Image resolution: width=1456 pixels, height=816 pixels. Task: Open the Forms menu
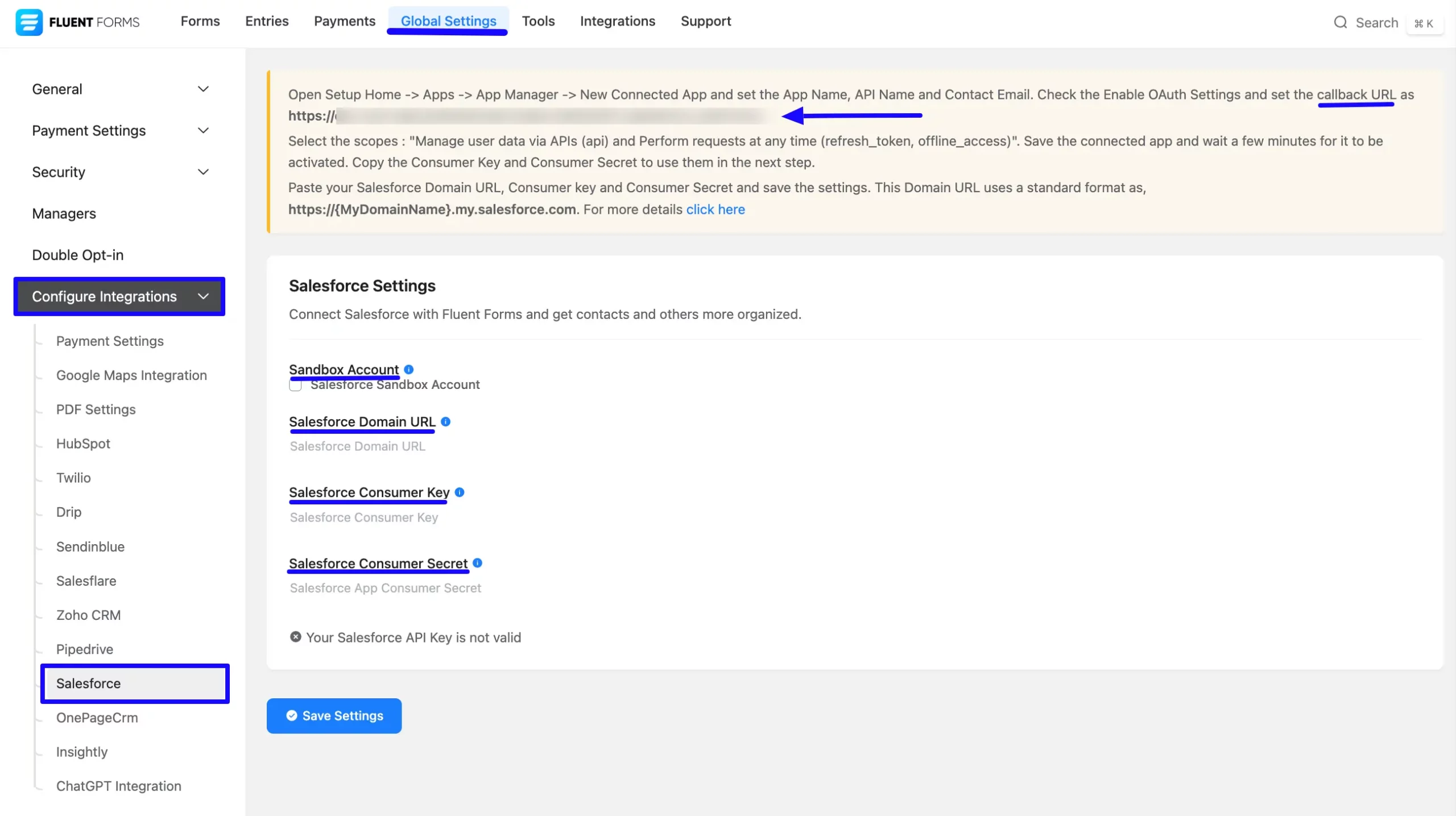click(x=200, y=22)
